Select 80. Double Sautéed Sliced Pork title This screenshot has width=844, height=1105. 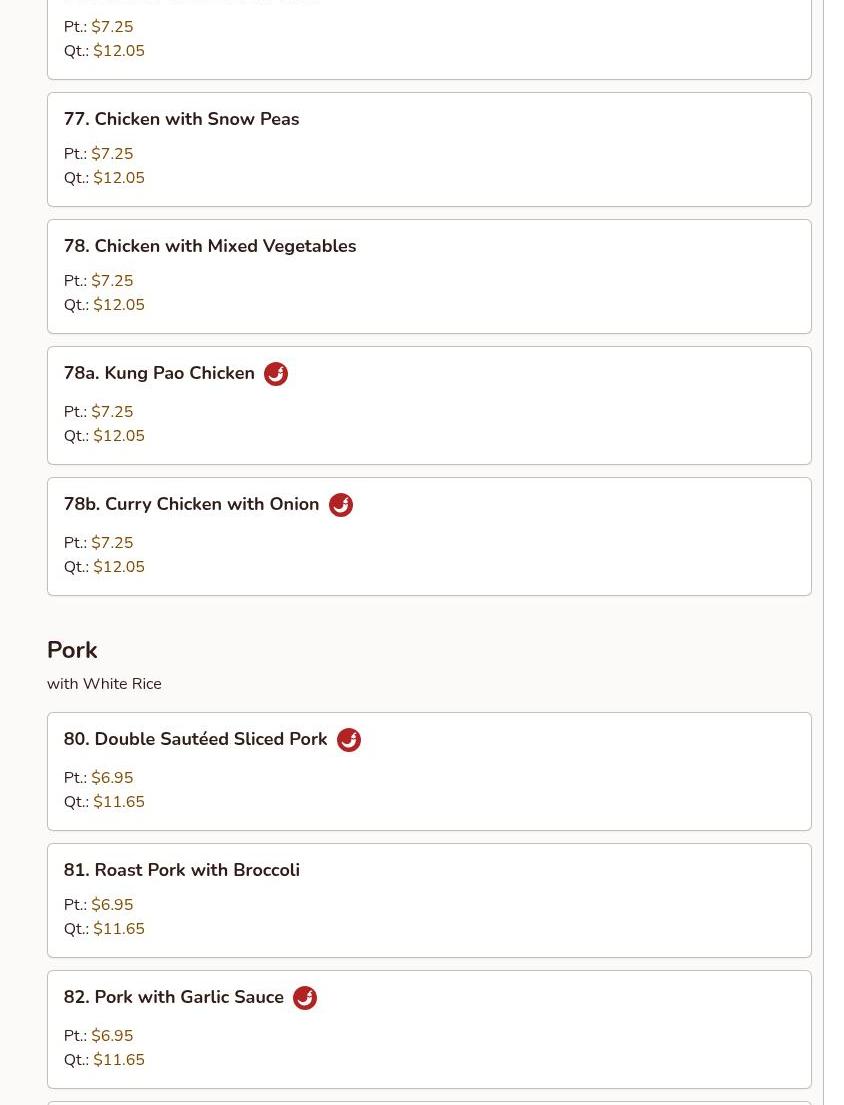[195, 739]
